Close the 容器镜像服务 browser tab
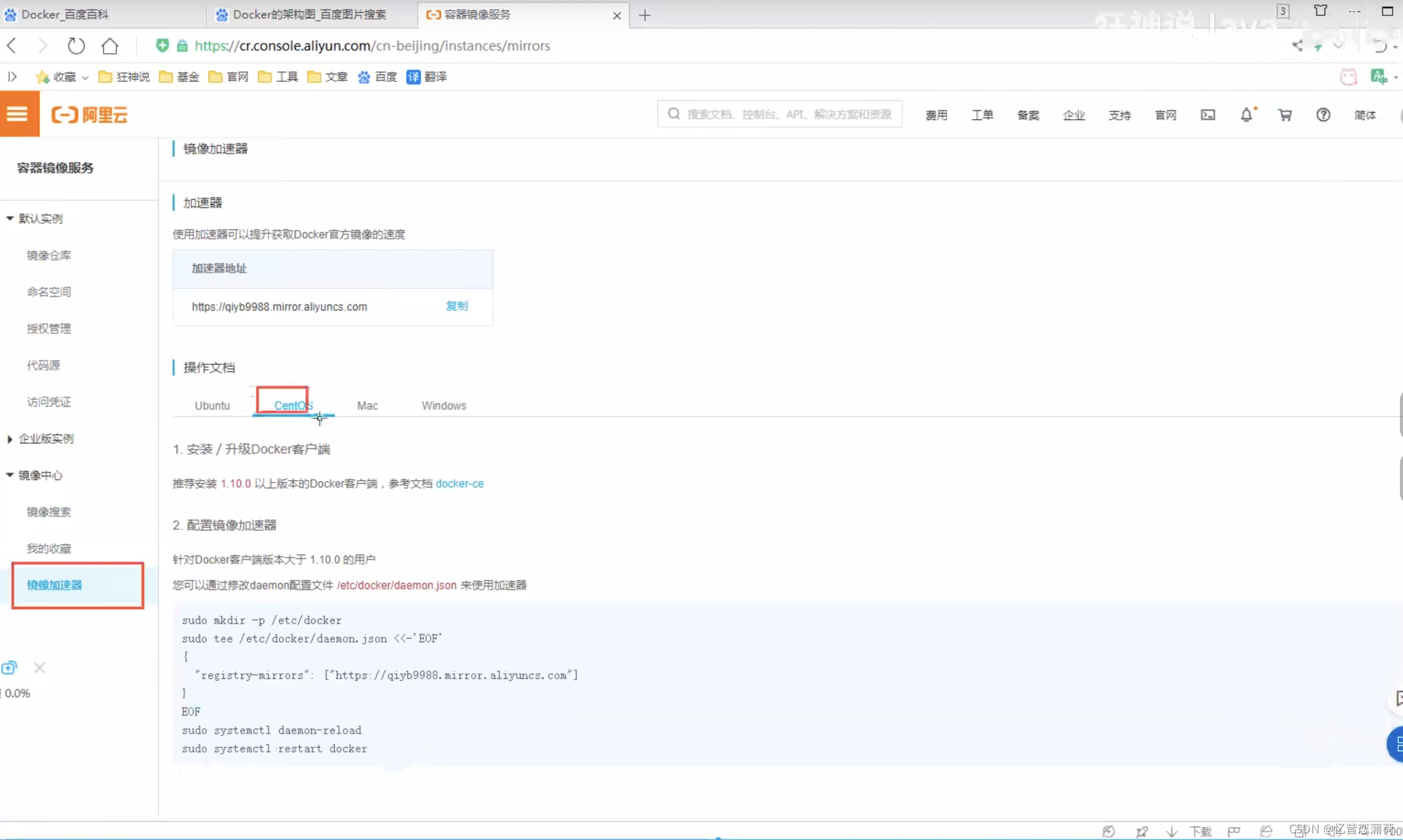 [617, 16]
